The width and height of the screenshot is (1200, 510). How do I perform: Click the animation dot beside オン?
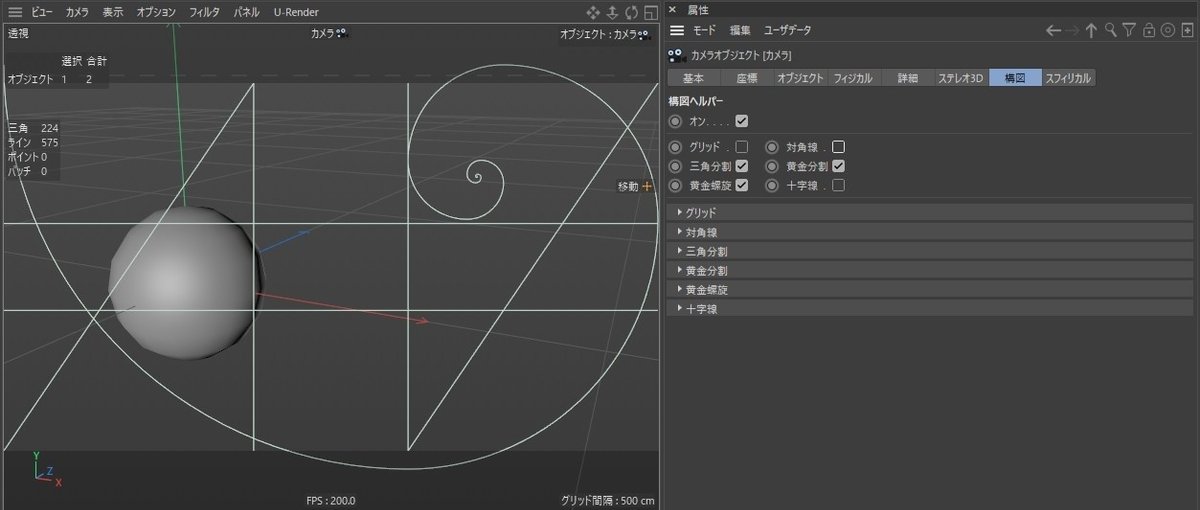click(x=675, y=122)
